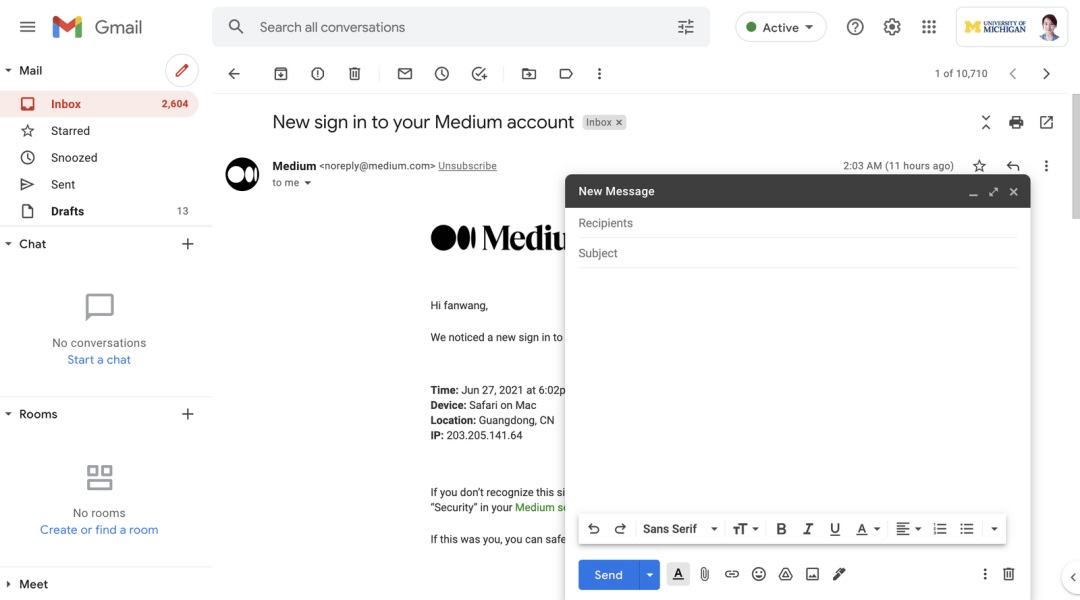
Task: Toggle formatting options button
Action: 678,574
